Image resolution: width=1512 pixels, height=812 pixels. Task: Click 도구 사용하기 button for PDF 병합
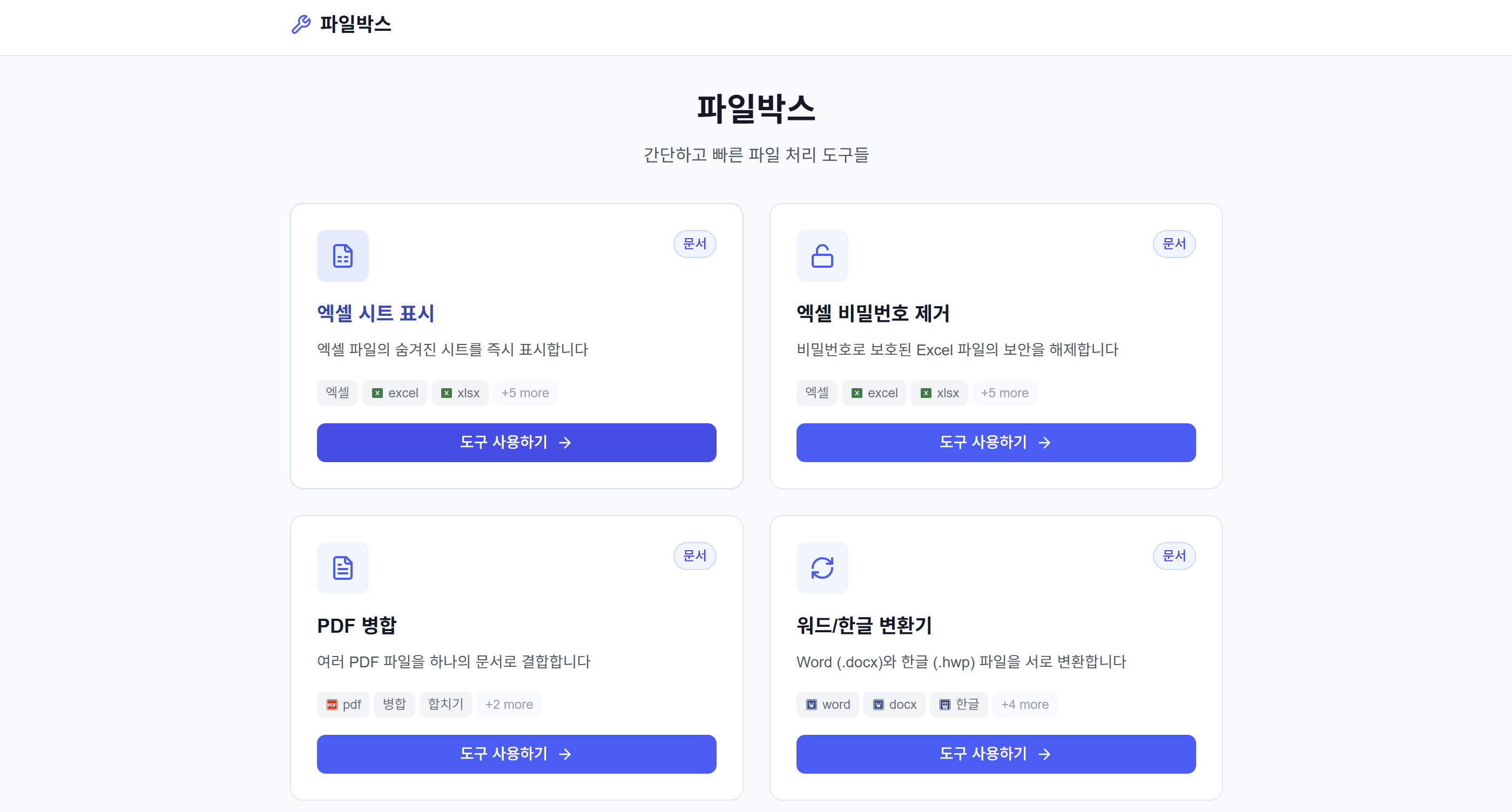(x=517, y=755)
